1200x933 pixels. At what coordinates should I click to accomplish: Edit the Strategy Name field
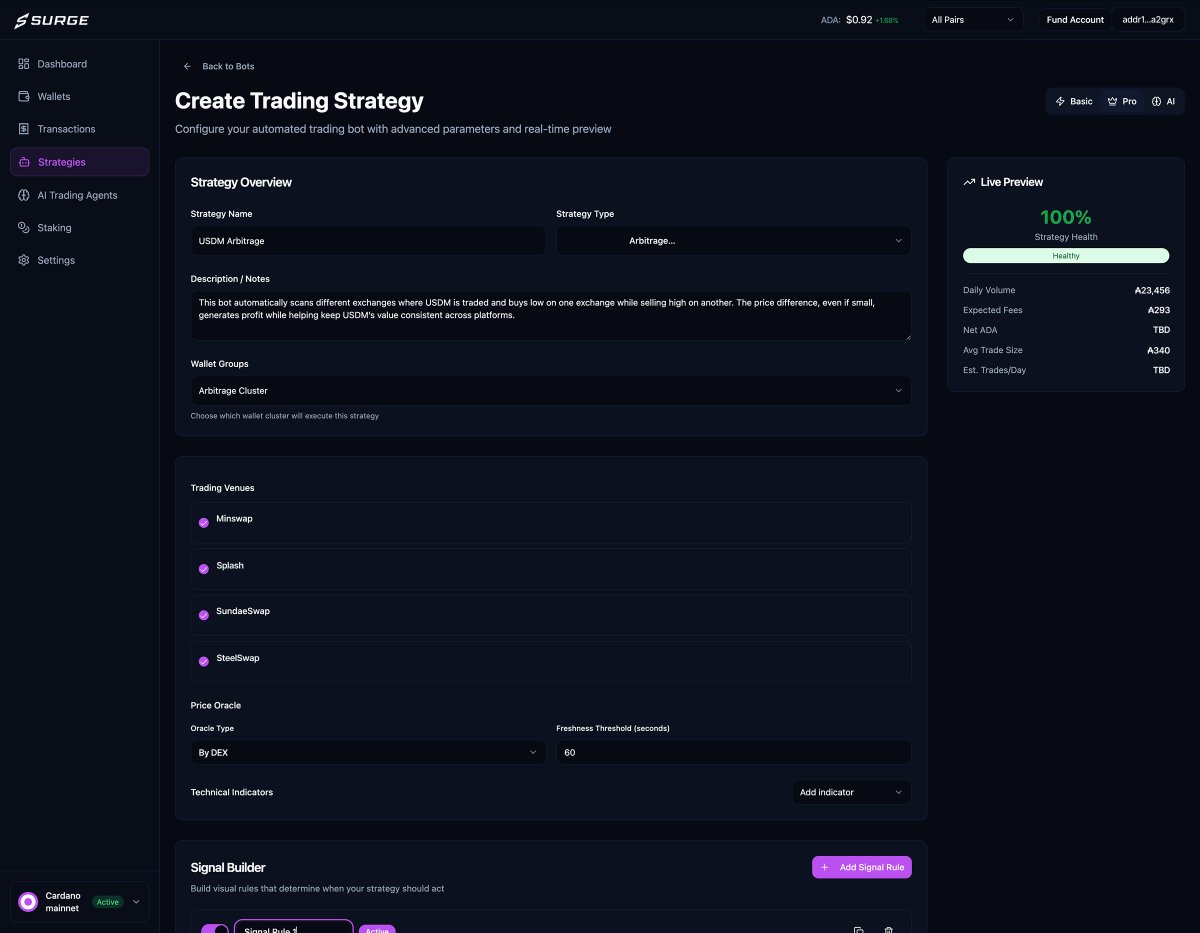(368, 241)
